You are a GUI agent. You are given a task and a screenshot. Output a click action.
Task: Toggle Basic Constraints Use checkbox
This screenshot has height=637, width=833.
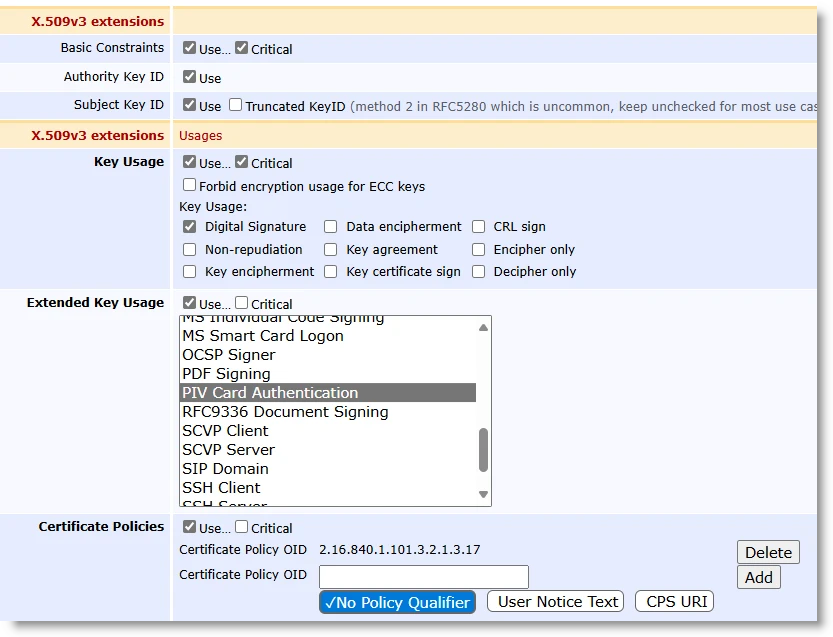(189, 48)
